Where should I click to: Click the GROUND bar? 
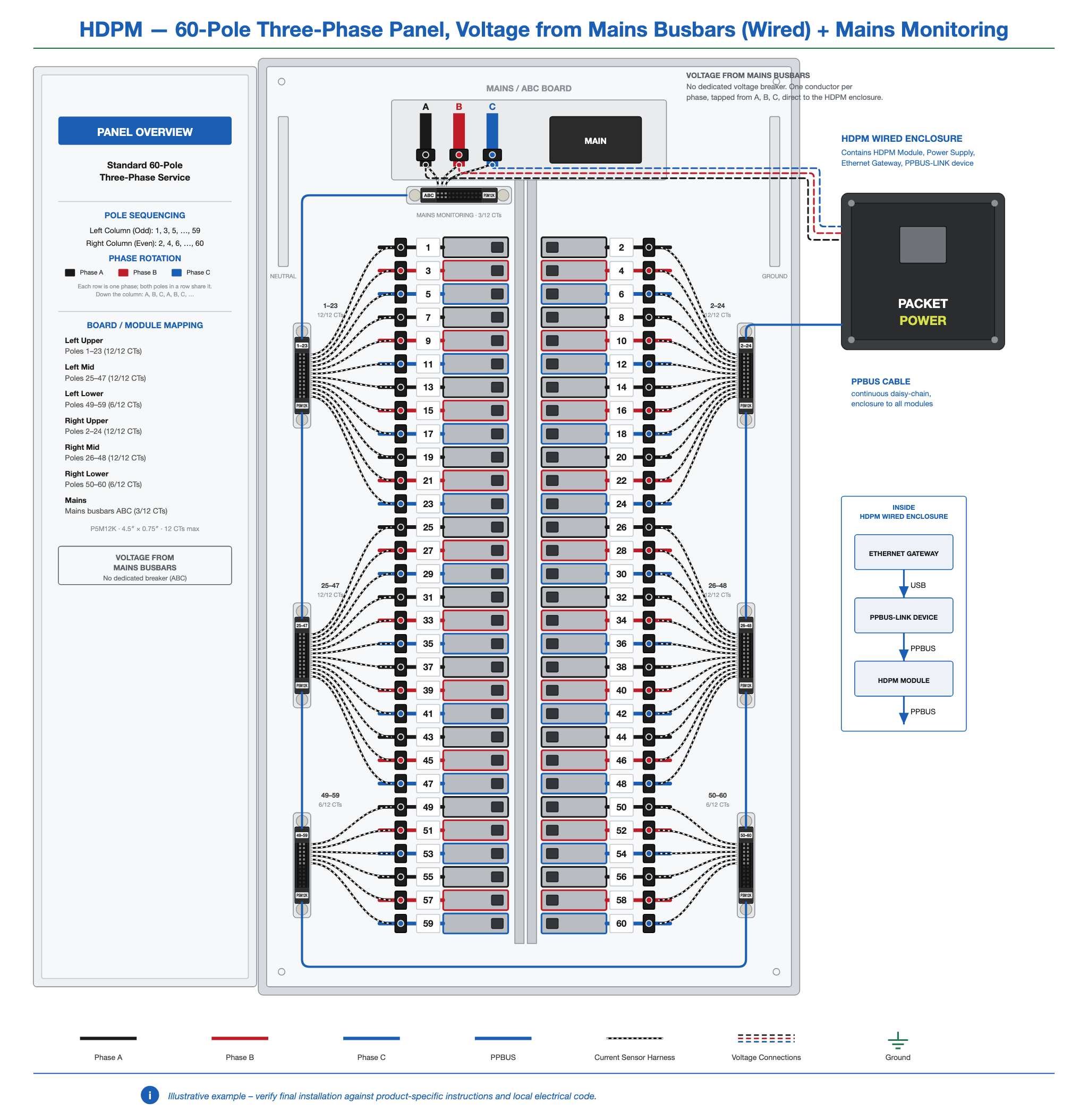(x=774, y=191)
